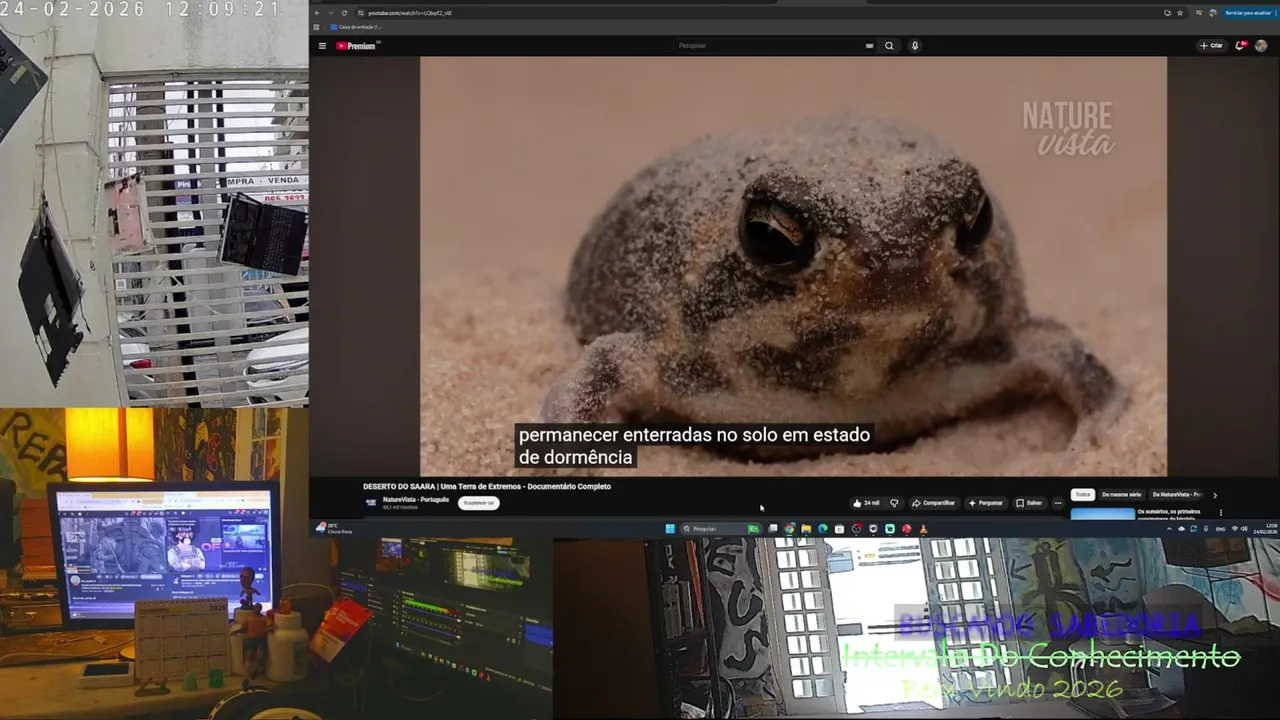Click the Salvar save button

click(1029, 503)
